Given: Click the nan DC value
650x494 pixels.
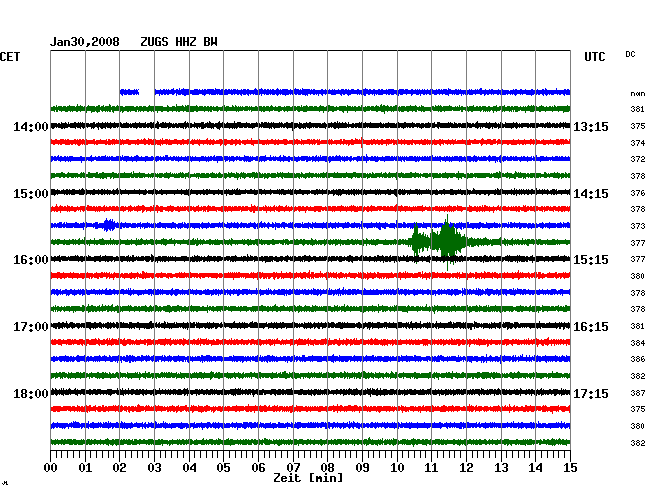Looking at the screenshot, I should [x=638, y=94].
